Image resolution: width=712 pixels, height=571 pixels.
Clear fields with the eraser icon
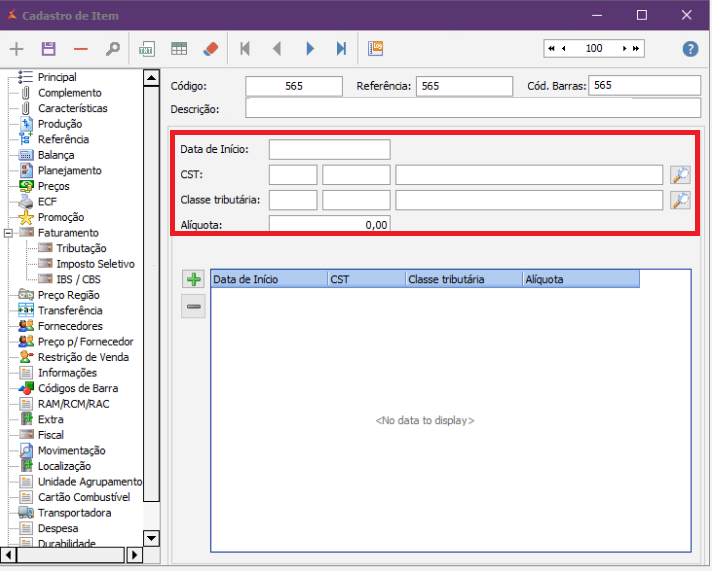pos(211,49)
